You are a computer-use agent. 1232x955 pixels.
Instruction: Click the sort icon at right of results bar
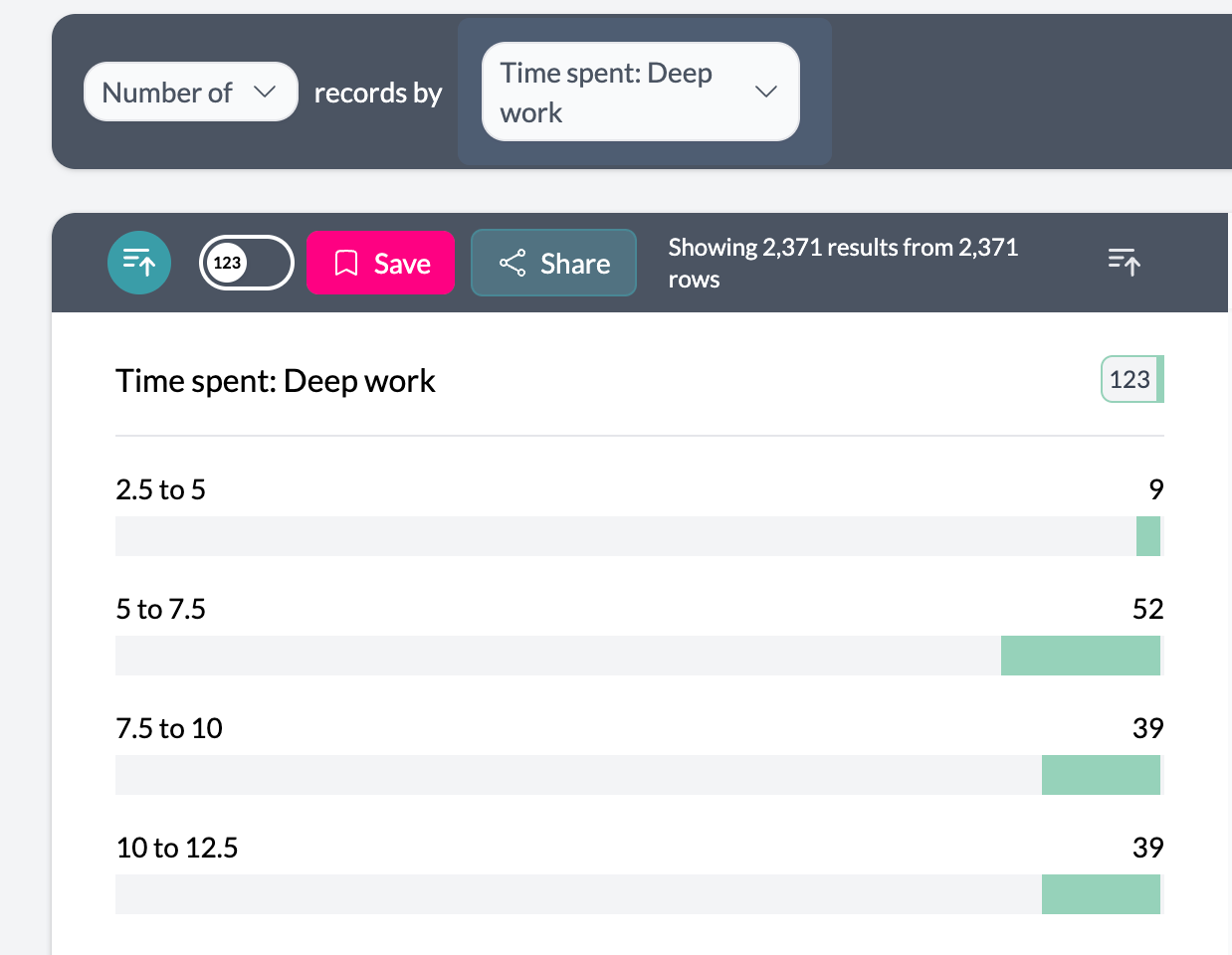[x=1124, y=263]
